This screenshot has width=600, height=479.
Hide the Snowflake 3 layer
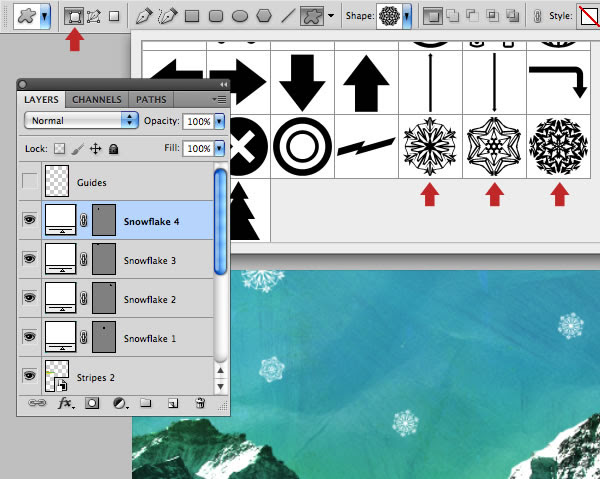click(x=29, y=259)
